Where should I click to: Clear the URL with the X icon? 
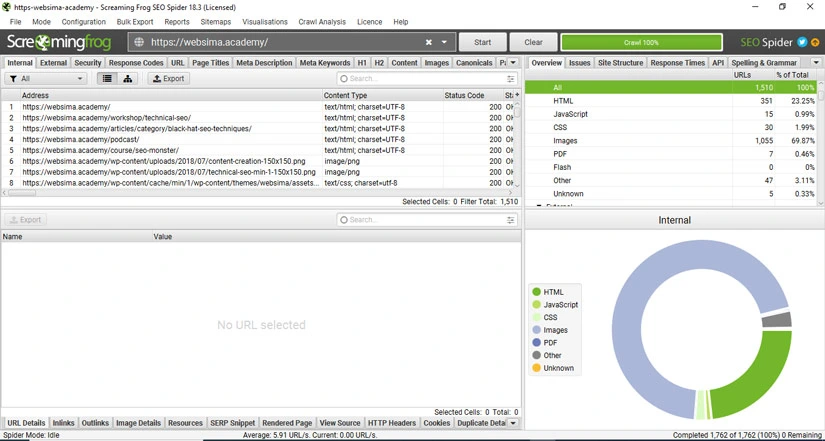point(429,43)
